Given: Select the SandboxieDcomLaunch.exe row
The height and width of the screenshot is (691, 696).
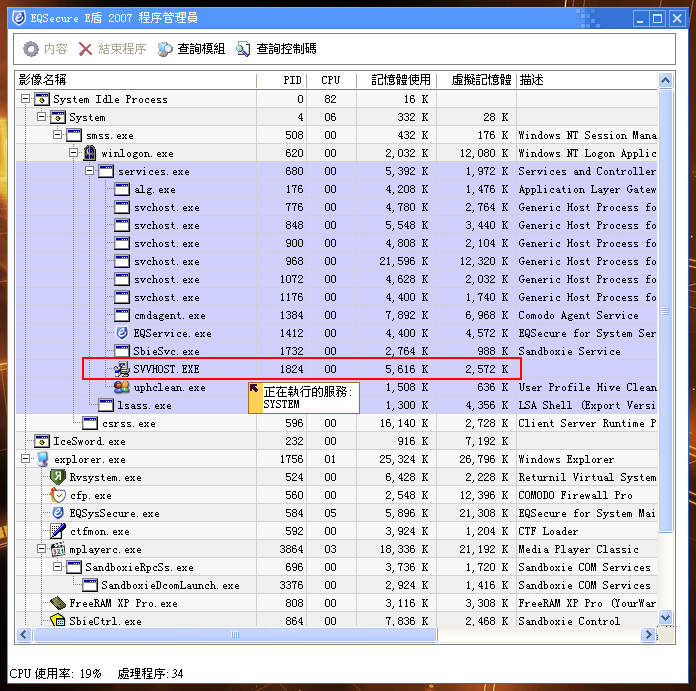Looking at the screenshot, I should point(336,585).
